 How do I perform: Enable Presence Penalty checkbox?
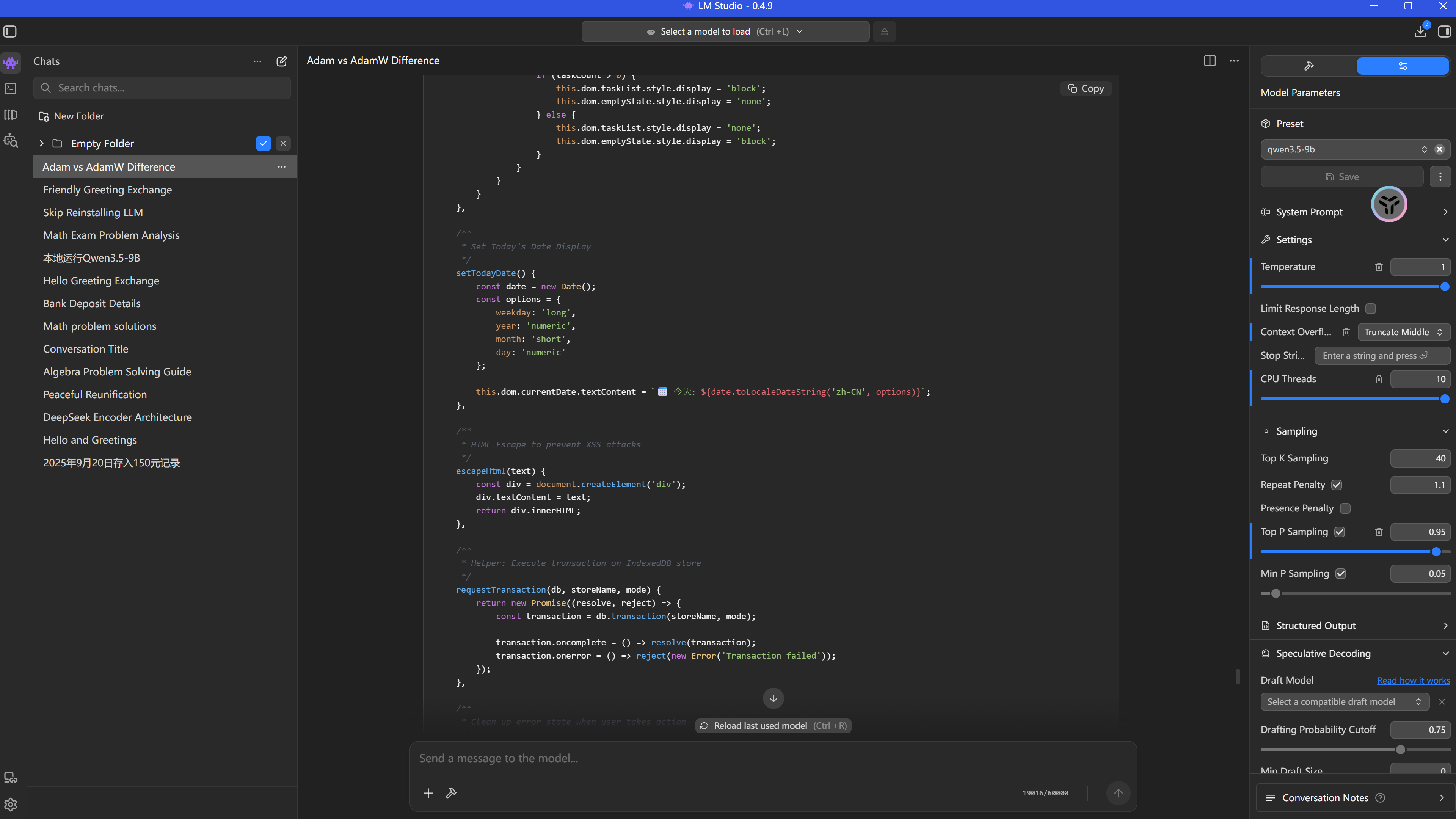pos(1345,509)
